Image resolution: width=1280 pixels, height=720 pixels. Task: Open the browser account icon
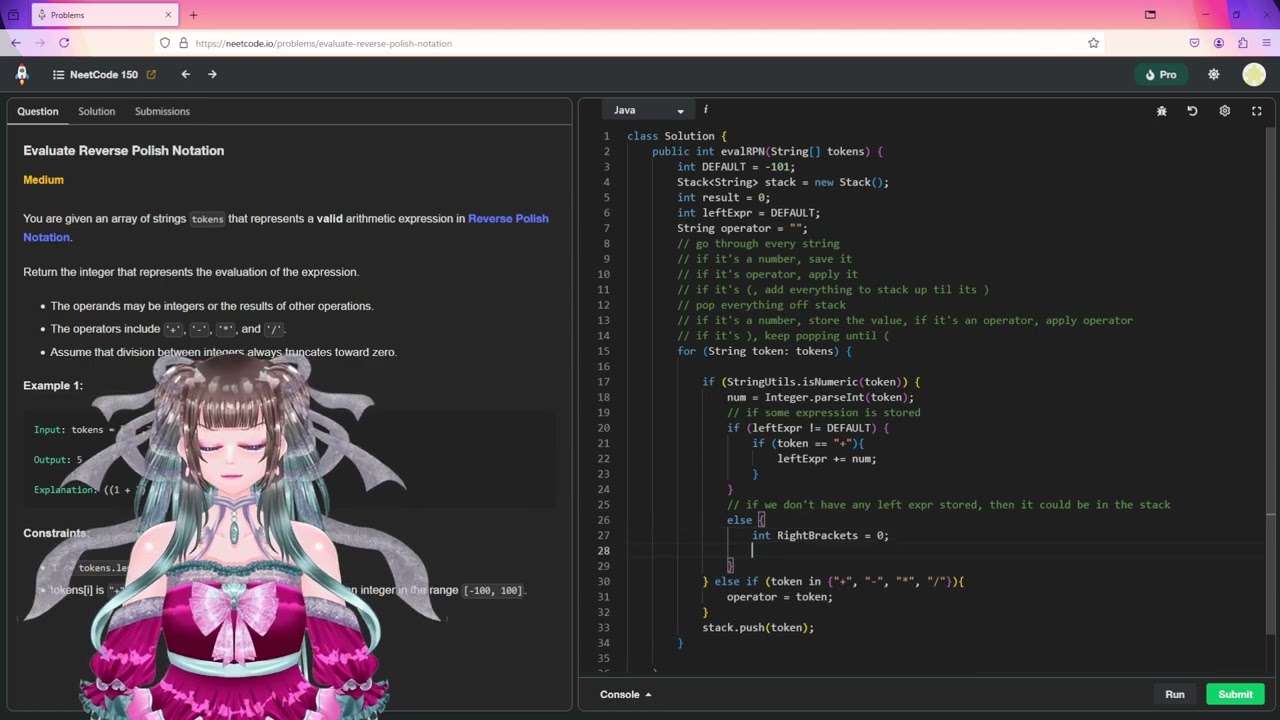tap(1219, 43)
